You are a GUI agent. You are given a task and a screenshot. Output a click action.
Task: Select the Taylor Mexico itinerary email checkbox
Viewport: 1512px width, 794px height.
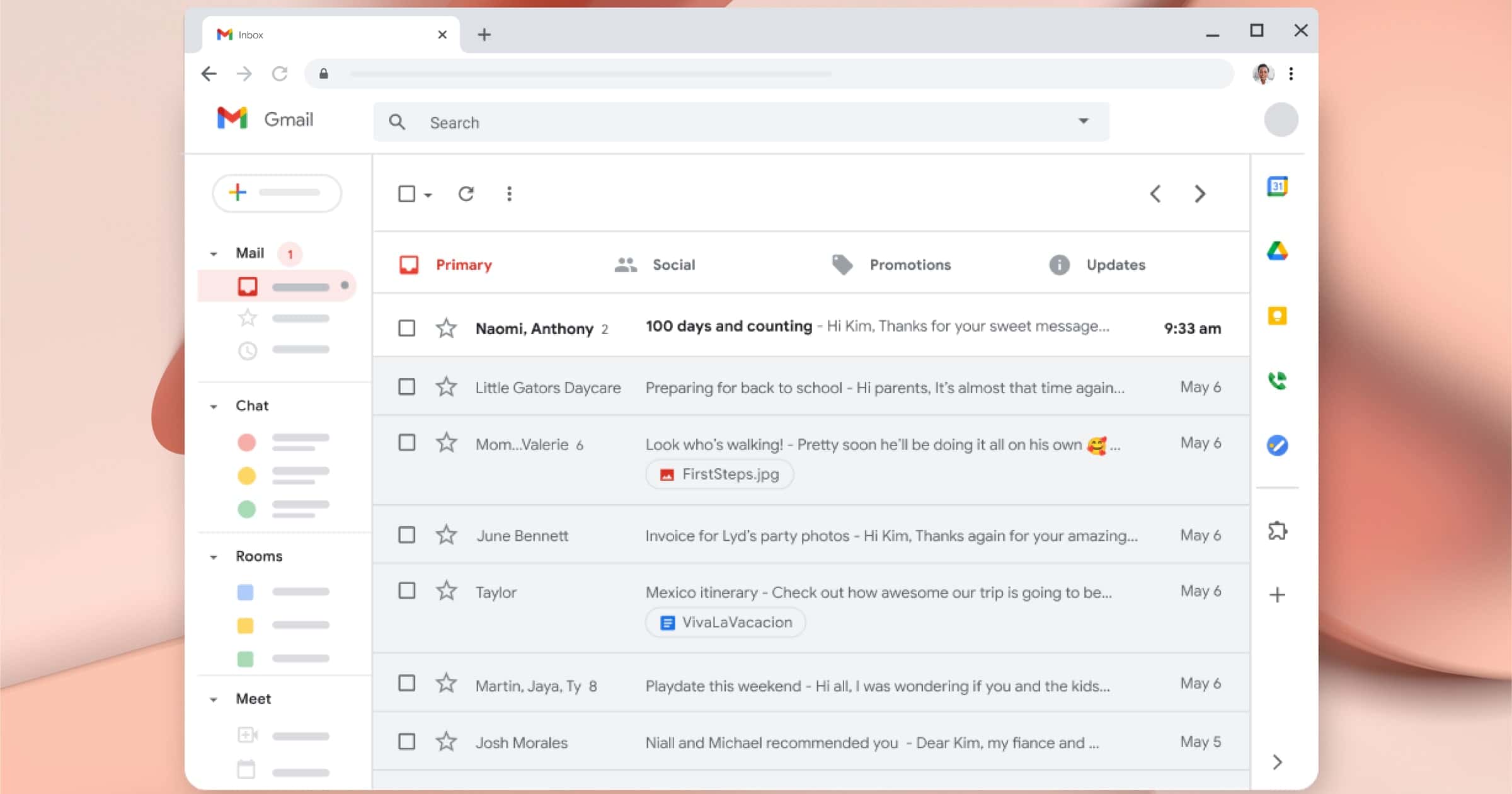coord(407,591)
